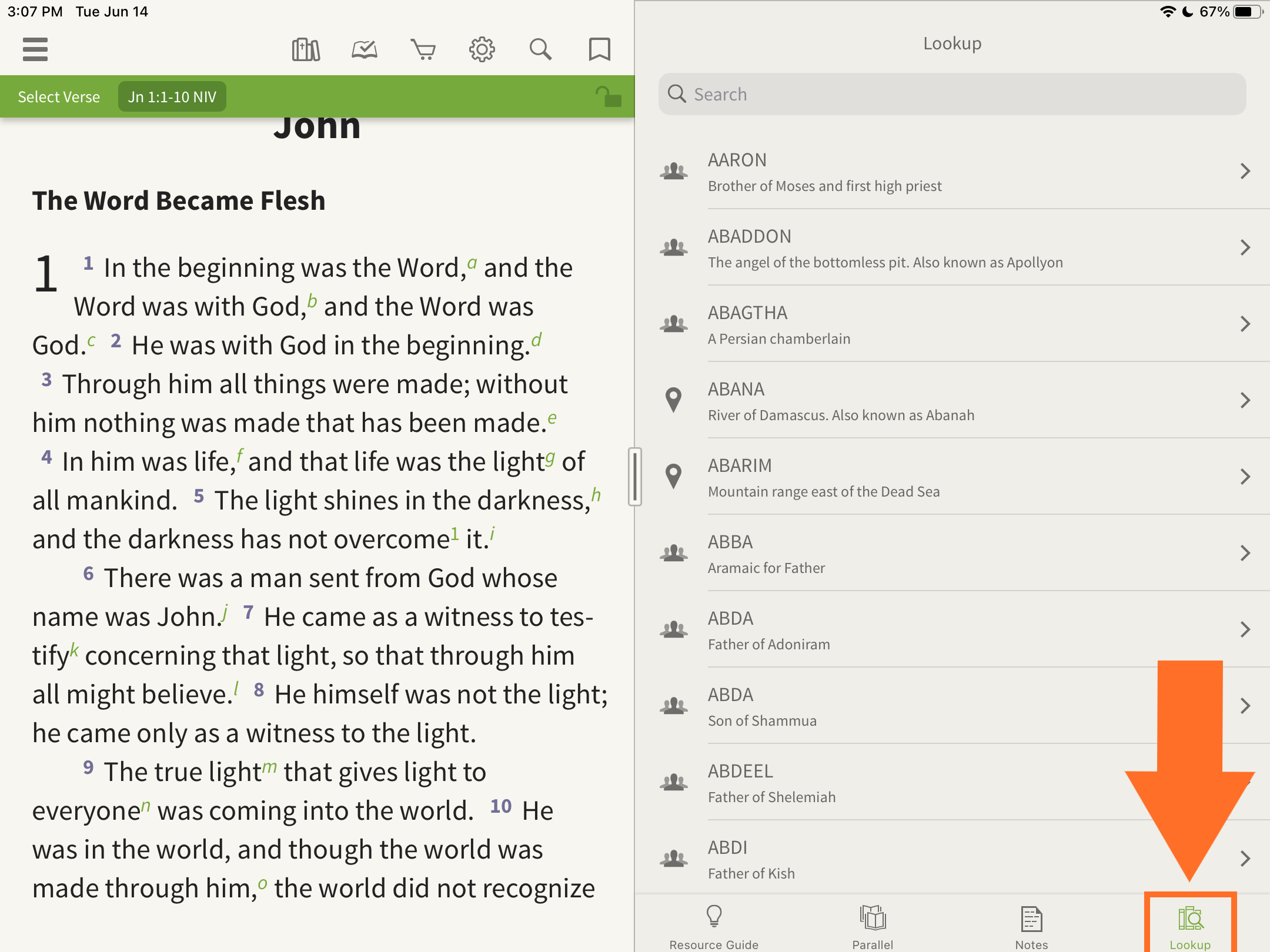Image resolution: width=1270 pixels, height=952 pixels.
Task: Tap the Do Not Disturb moon icon
Action: (x=1188, y=12)
